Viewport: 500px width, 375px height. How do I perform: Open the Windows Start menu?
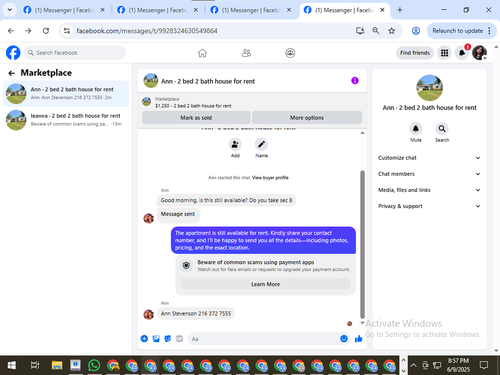pyautogui.click(x=12, y=365)
